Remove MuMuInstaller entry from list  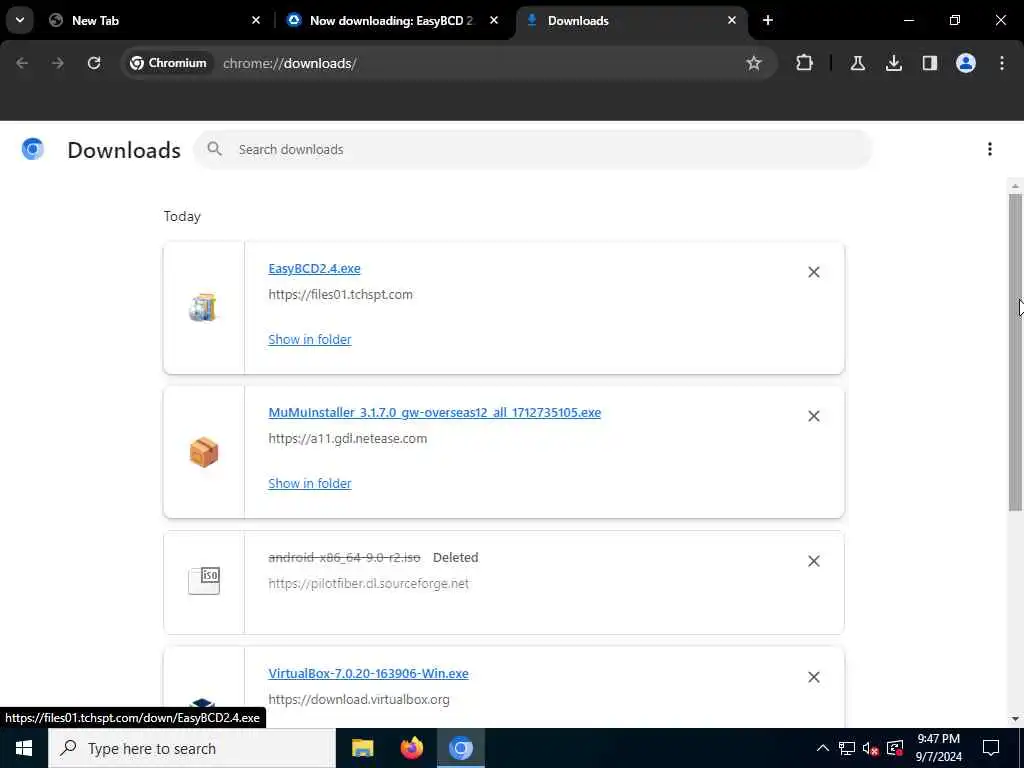point(814,417)
